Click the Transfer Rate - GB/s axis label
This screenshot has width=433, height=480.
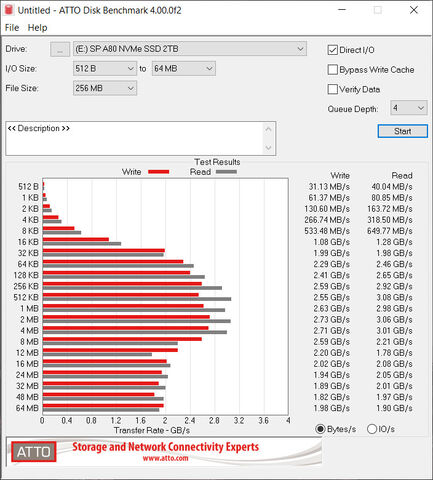point(152,430)
